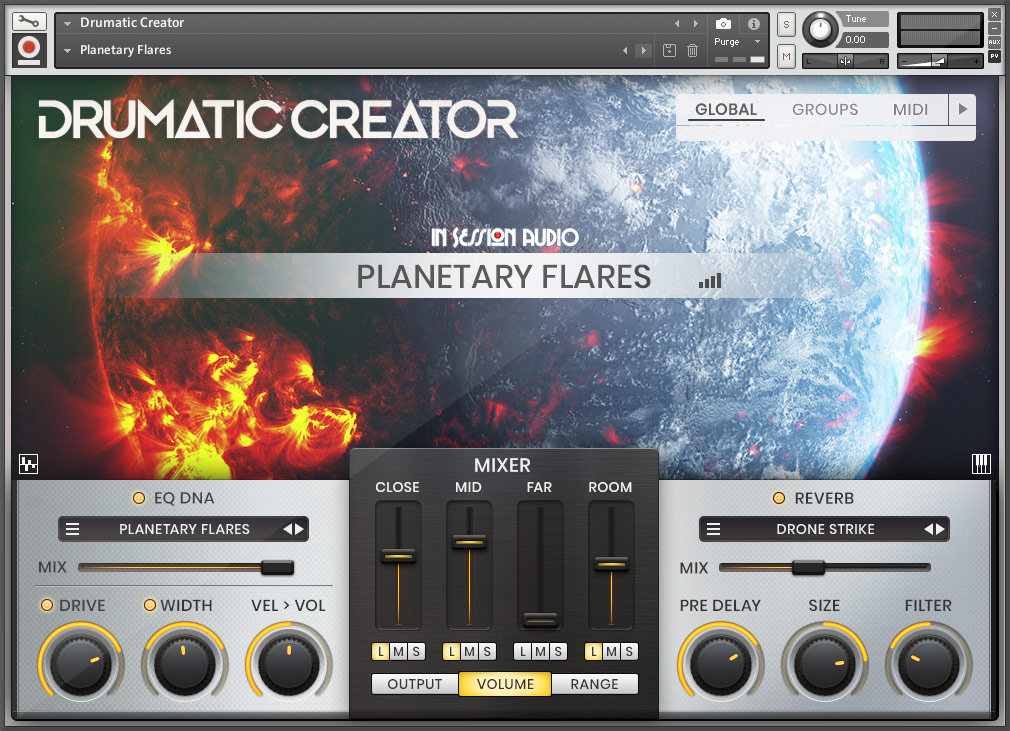Viewport: 1010px width, 731px height.
Task: Open the waveform editor icon at bottom left
Action: pos(28,464)
